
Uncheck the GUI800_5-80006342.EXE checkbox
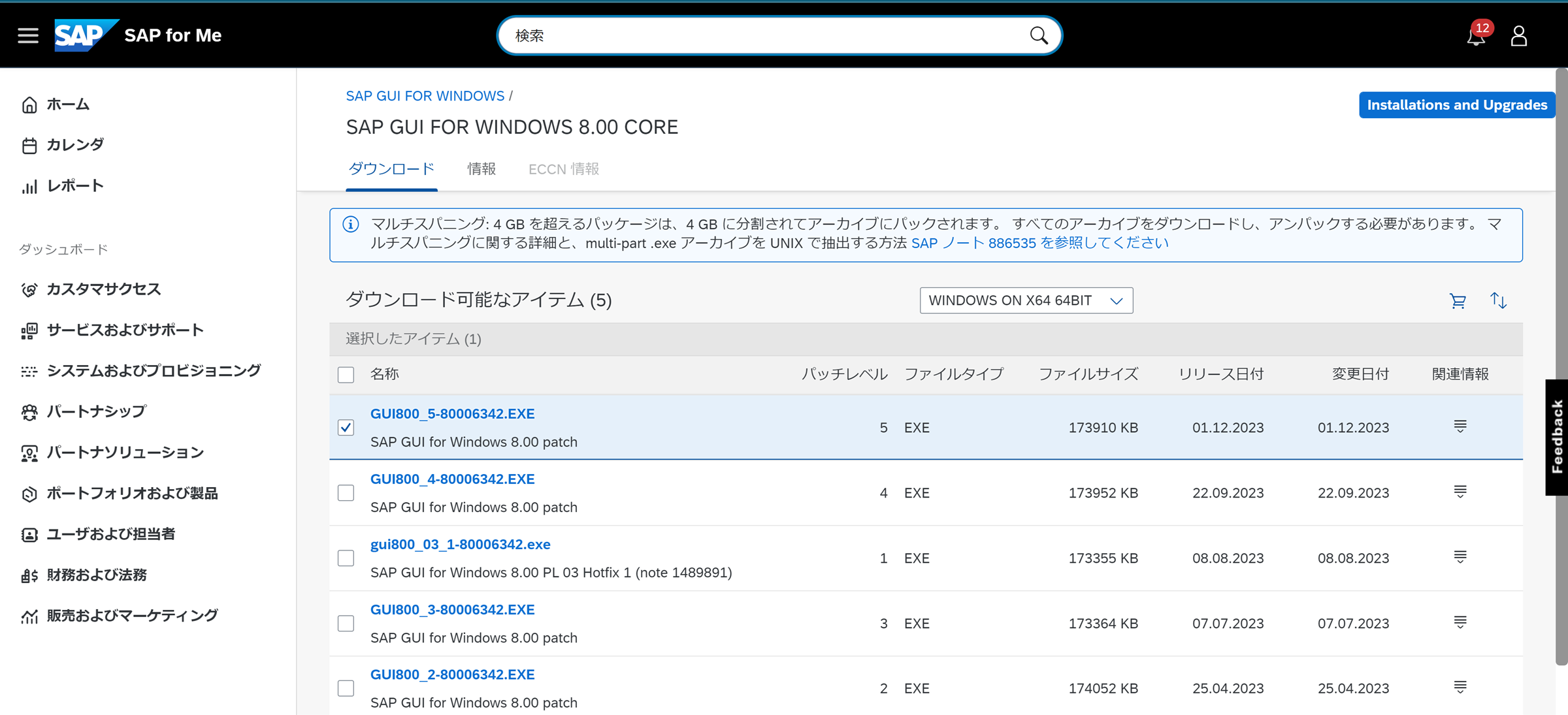coord(346,428)
